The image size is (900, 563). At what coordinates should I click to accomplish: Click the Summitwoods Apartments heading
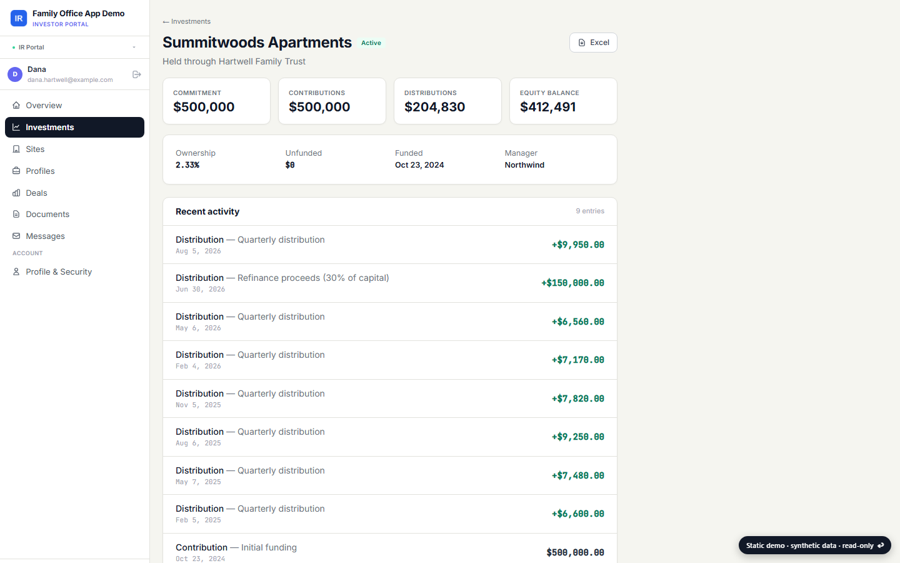click(x=257, y=42)
